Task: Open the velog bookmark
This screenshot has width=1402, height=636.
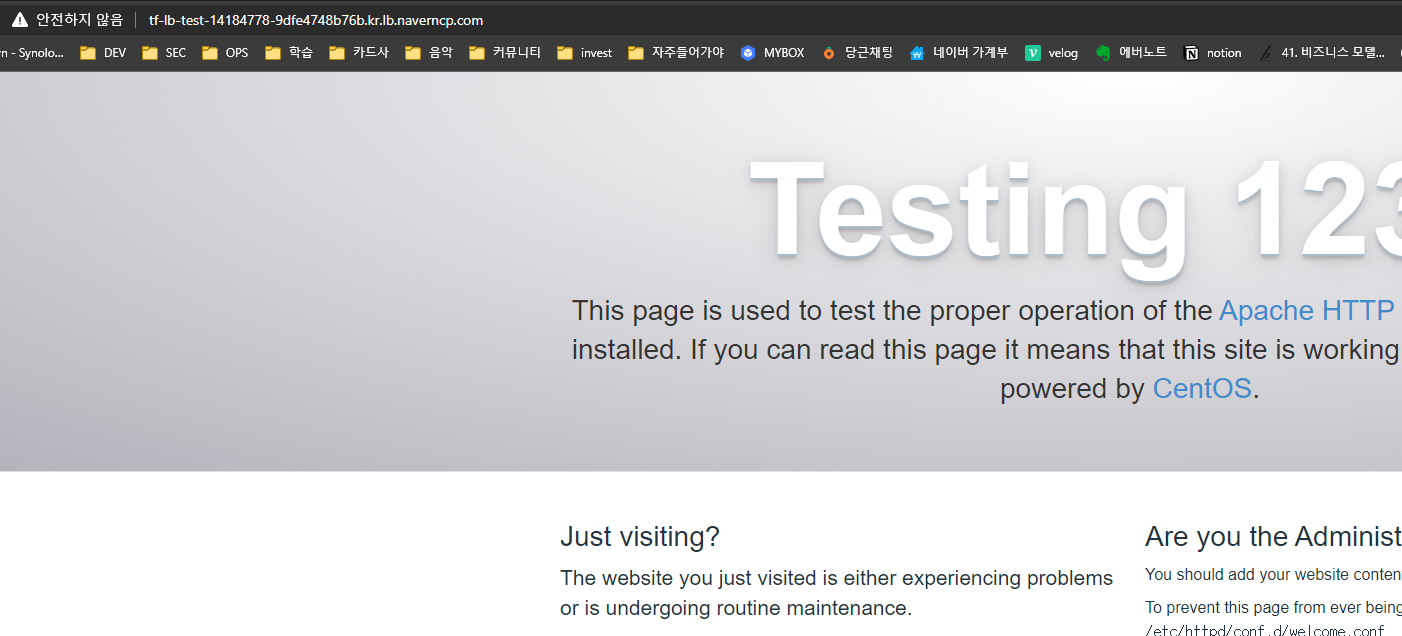Action: (1051, 53)
